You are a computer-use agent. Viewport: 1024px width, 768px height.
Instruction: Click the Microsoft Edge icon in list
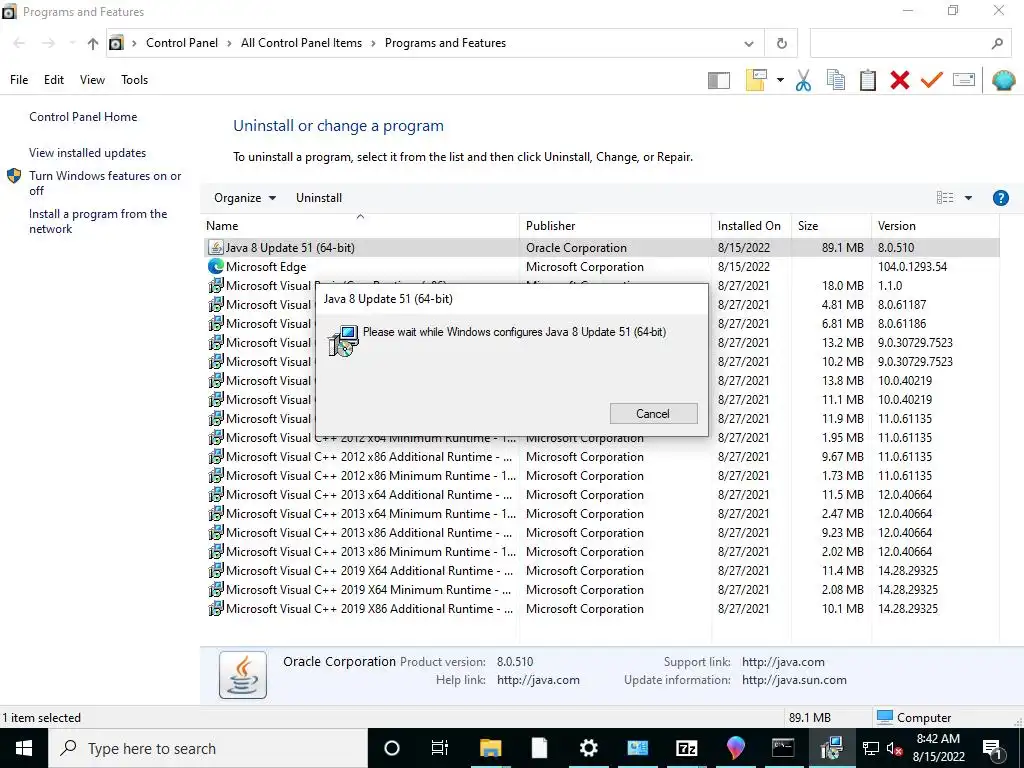click(x=216, y=266)
